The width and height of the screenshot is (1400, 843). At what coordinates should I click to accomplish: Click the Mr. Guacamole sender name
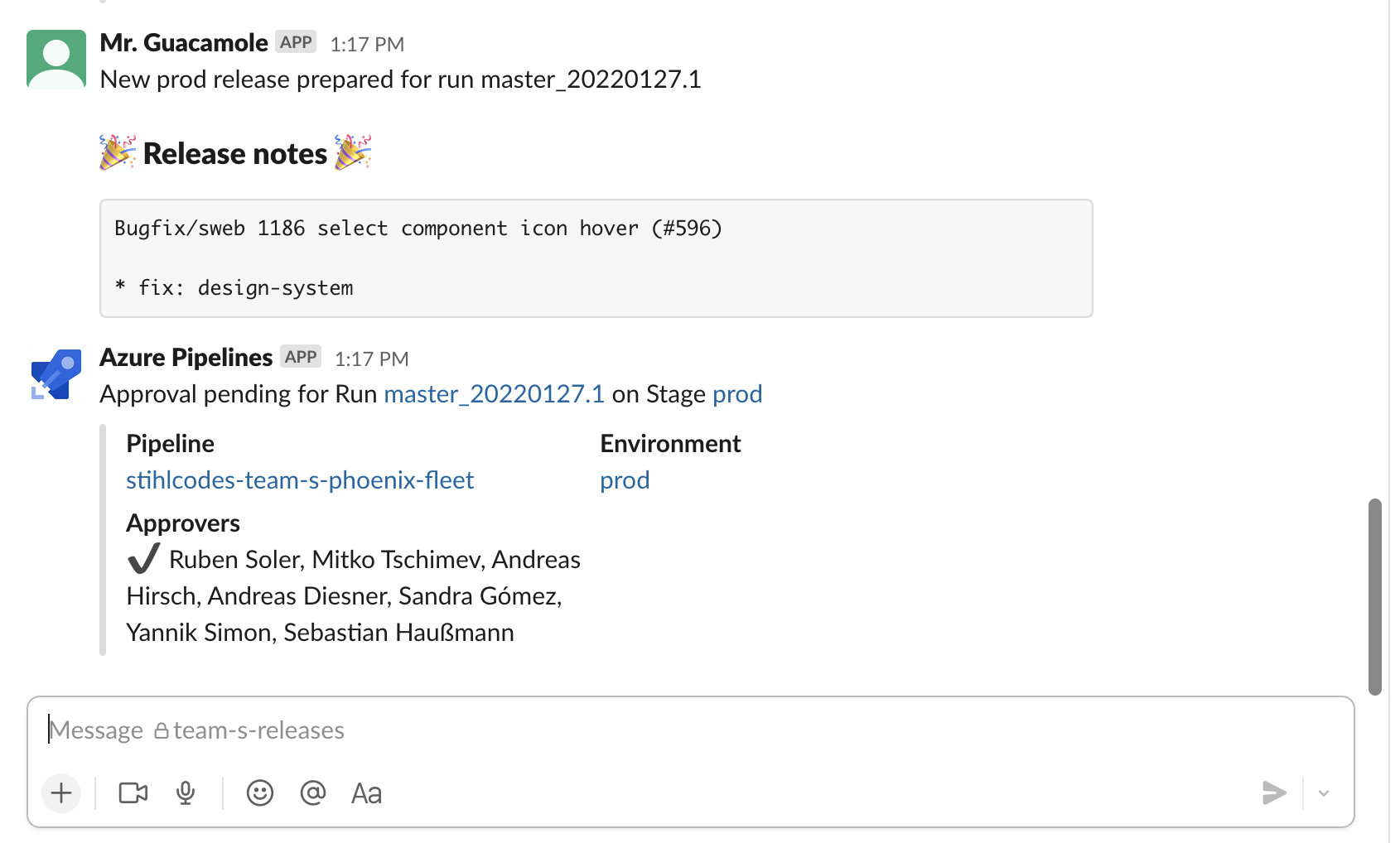coord(184,43)
